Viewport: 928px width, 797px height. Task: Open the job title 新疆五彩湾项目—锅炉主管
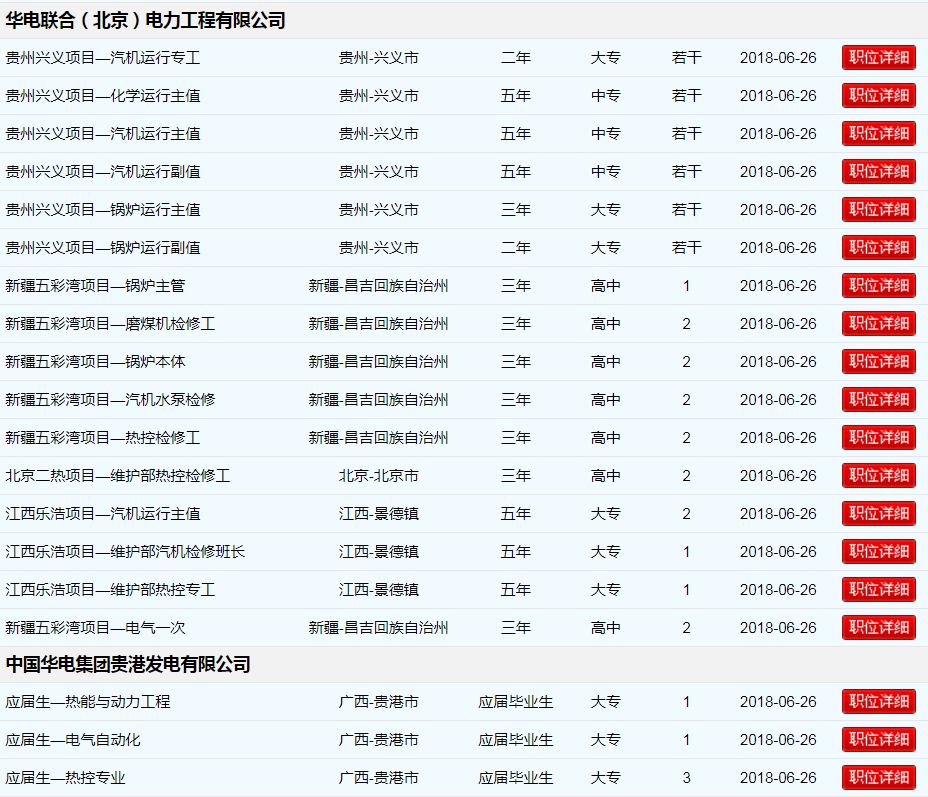point(95,286)
